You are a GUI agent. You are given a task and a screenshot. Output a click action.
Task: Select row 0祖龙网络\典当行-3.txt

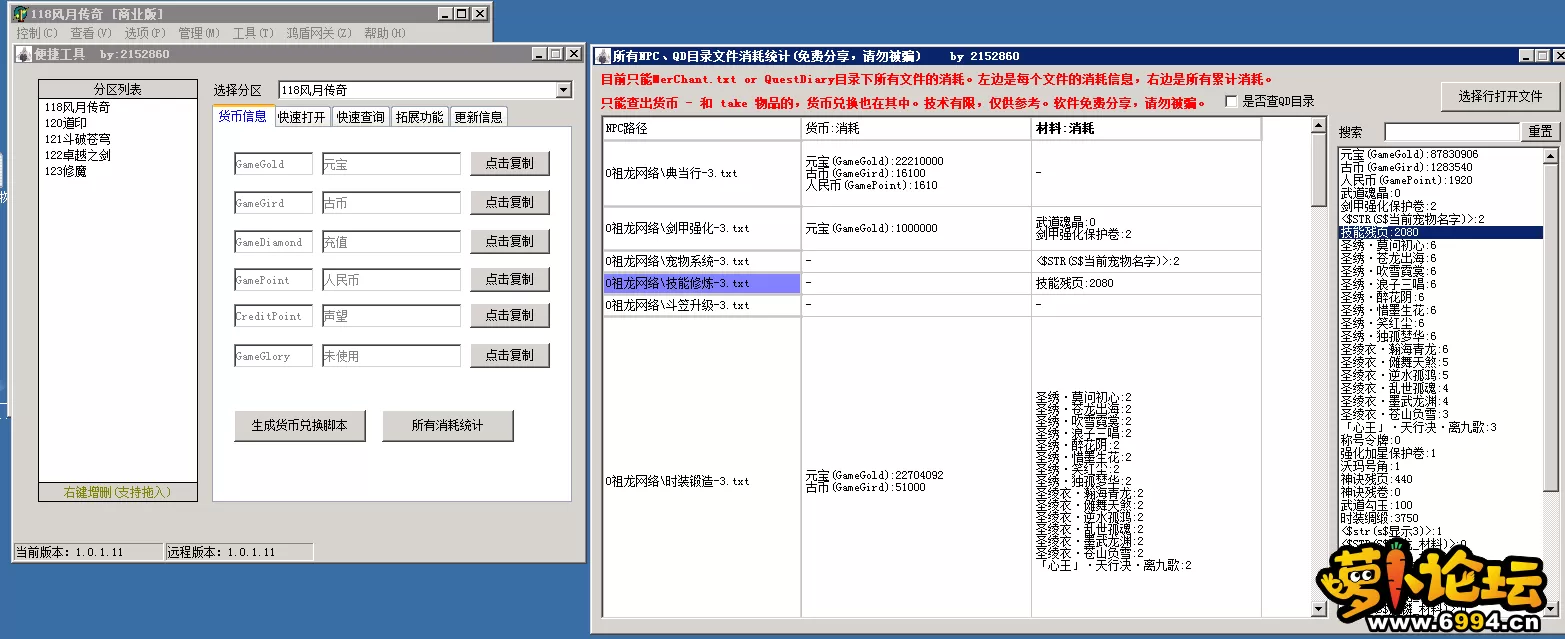(702, 173)
